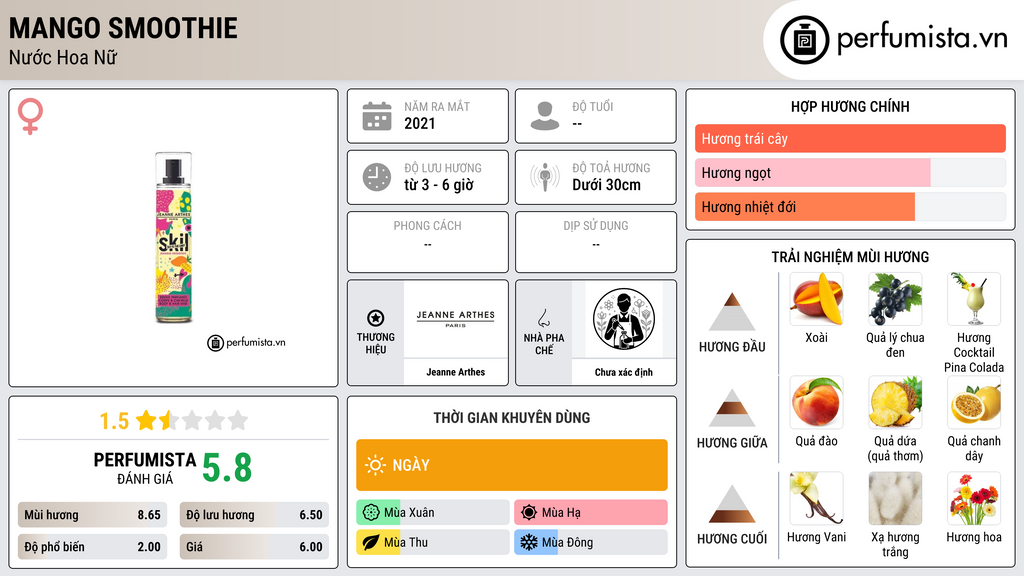Click the Chưa xác định perfumer label
This screenshot has width=1024, height=576.
click(x=624, y=372)
